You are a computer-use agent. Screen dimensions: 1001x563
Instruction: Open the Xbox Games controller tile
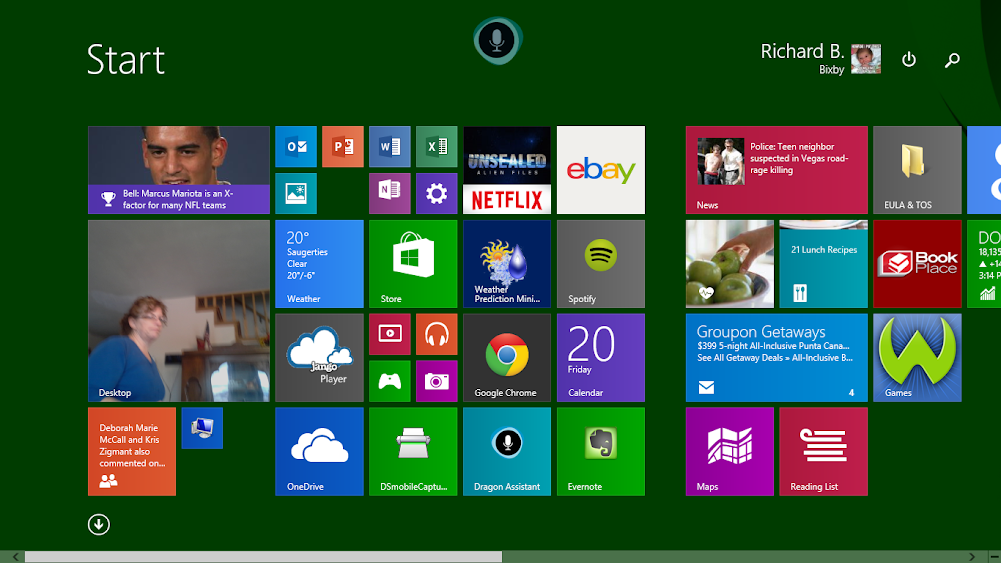point(389,381)
